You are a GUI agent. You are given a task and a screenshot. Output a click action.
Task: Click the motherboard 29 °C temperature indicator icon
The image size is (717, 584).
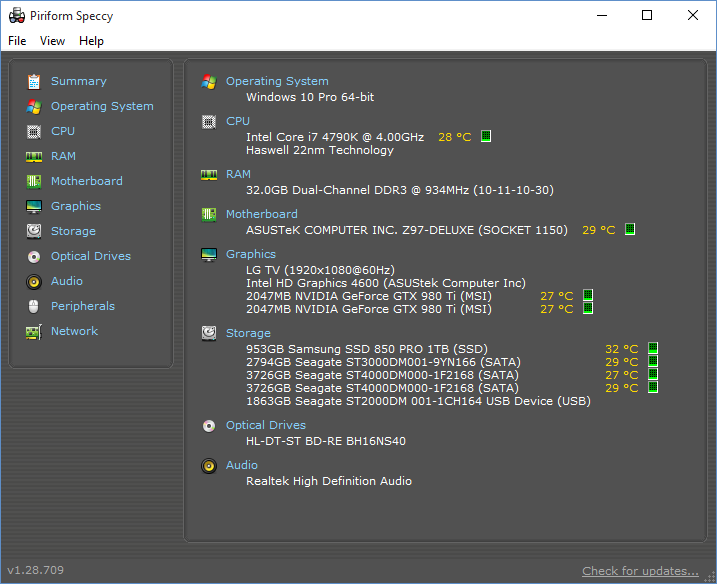point(630,229)
